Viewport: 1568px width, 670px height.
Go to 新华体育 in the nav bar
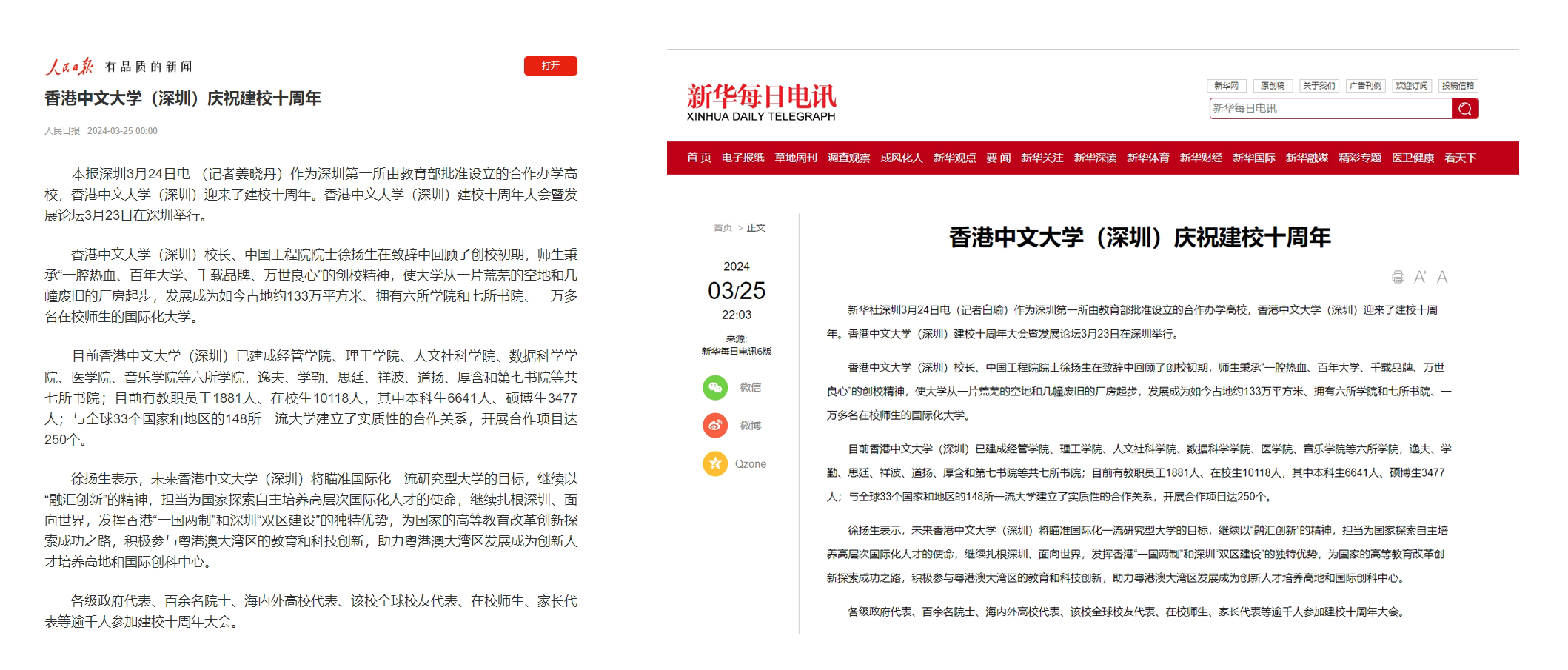1147,158
